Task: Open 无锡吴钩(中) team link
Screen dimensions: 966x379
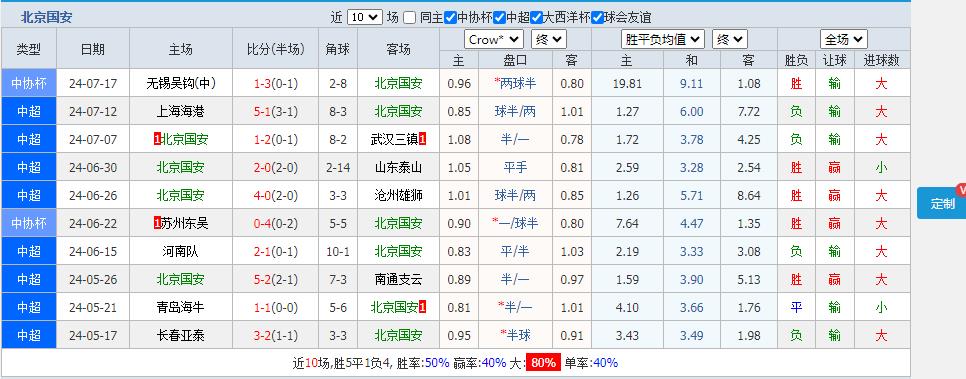Action: [x=181, y=83]
